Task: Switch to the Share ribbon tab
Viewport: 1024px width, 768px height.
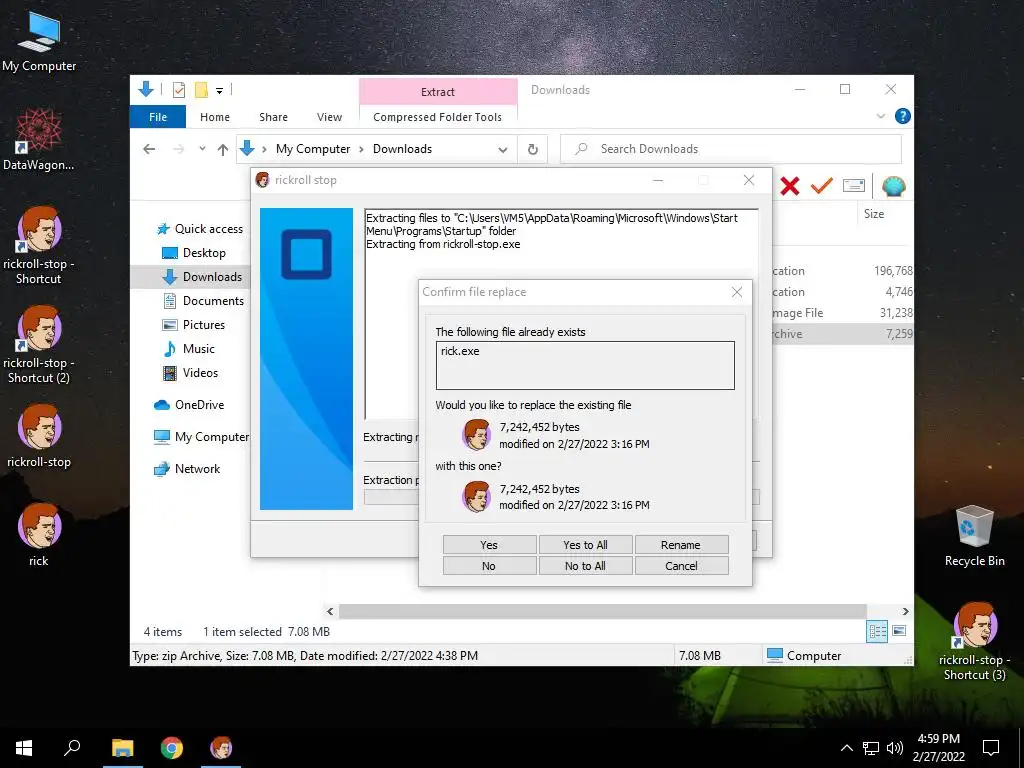Action: pyautogui.click(x=273, y=117)
